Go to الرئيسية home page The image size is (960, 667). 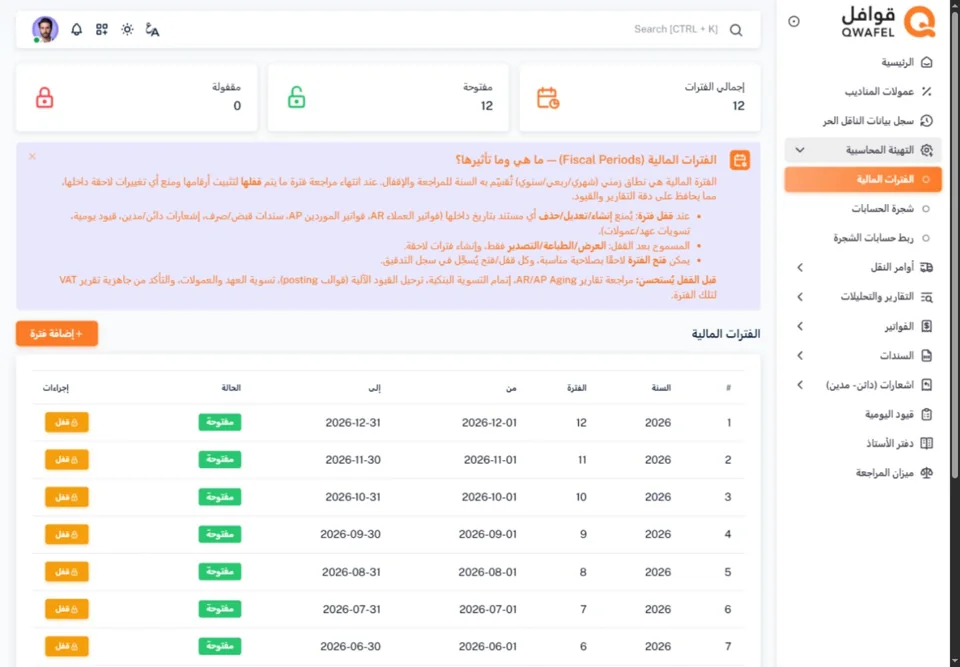(907, 62)
